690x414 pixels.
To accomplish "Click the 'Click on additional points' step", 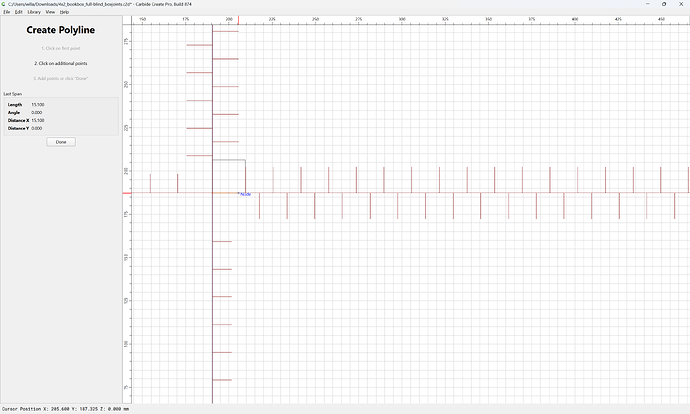I will point(61,63).
